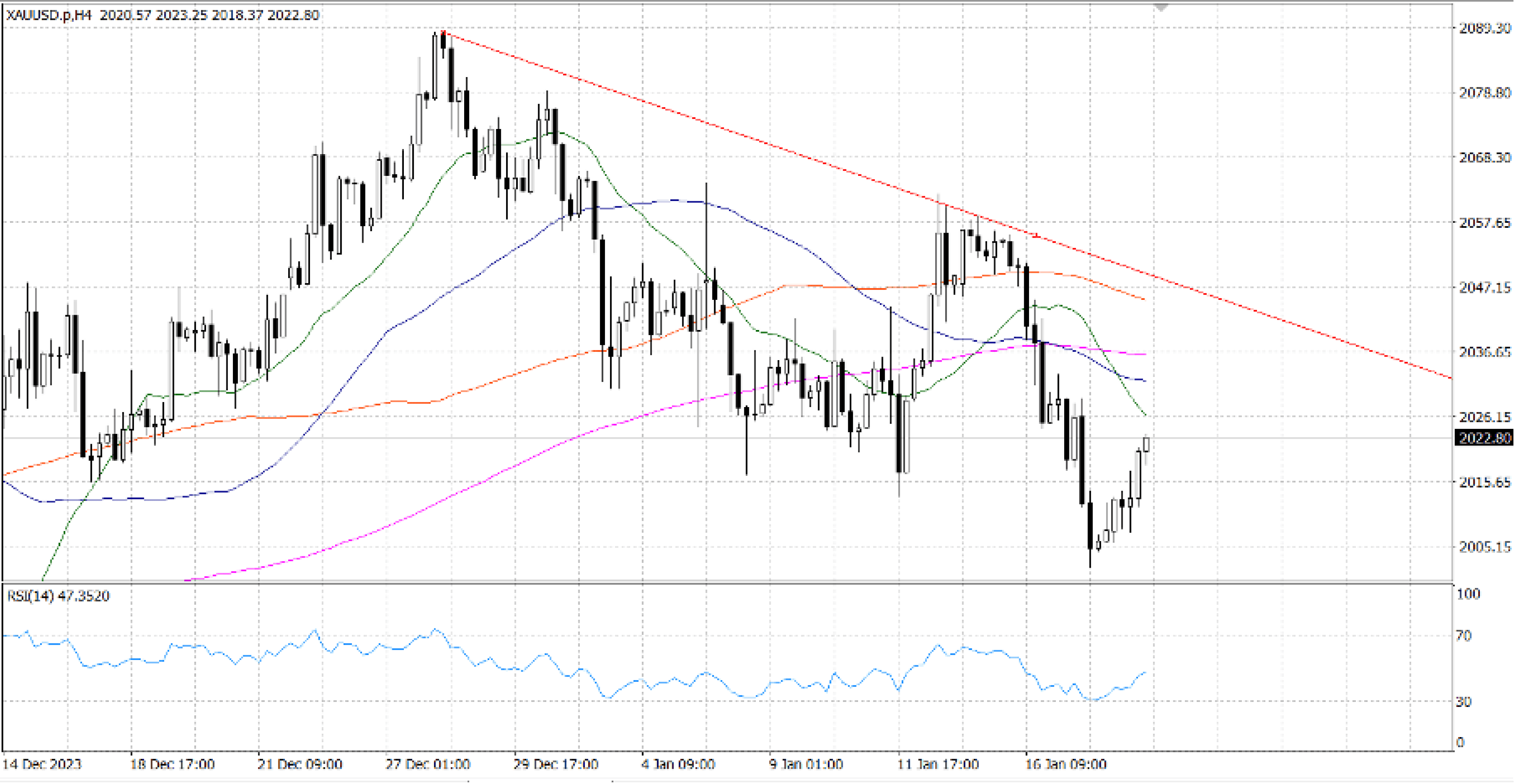
Task: Click the highest candle at the trendline start
Action: coord(443,41)
